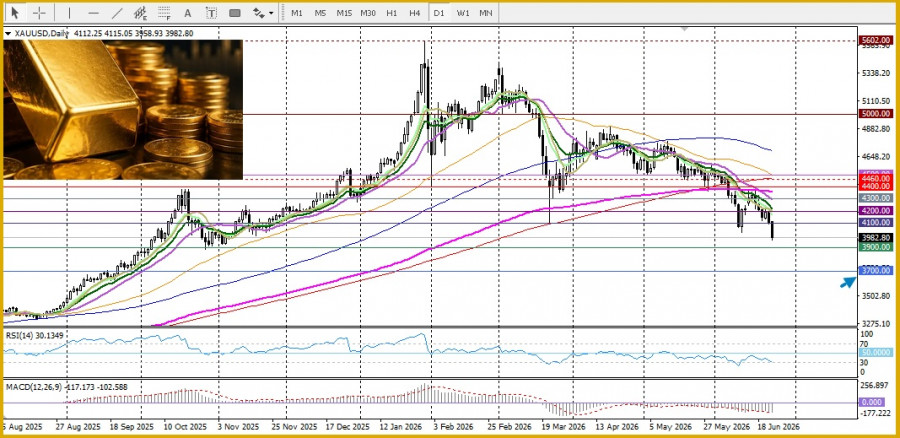Pick the Equidistant Channel tool
Screen dimensions: 900x438
pyautogui.click(x=140, y=13)
